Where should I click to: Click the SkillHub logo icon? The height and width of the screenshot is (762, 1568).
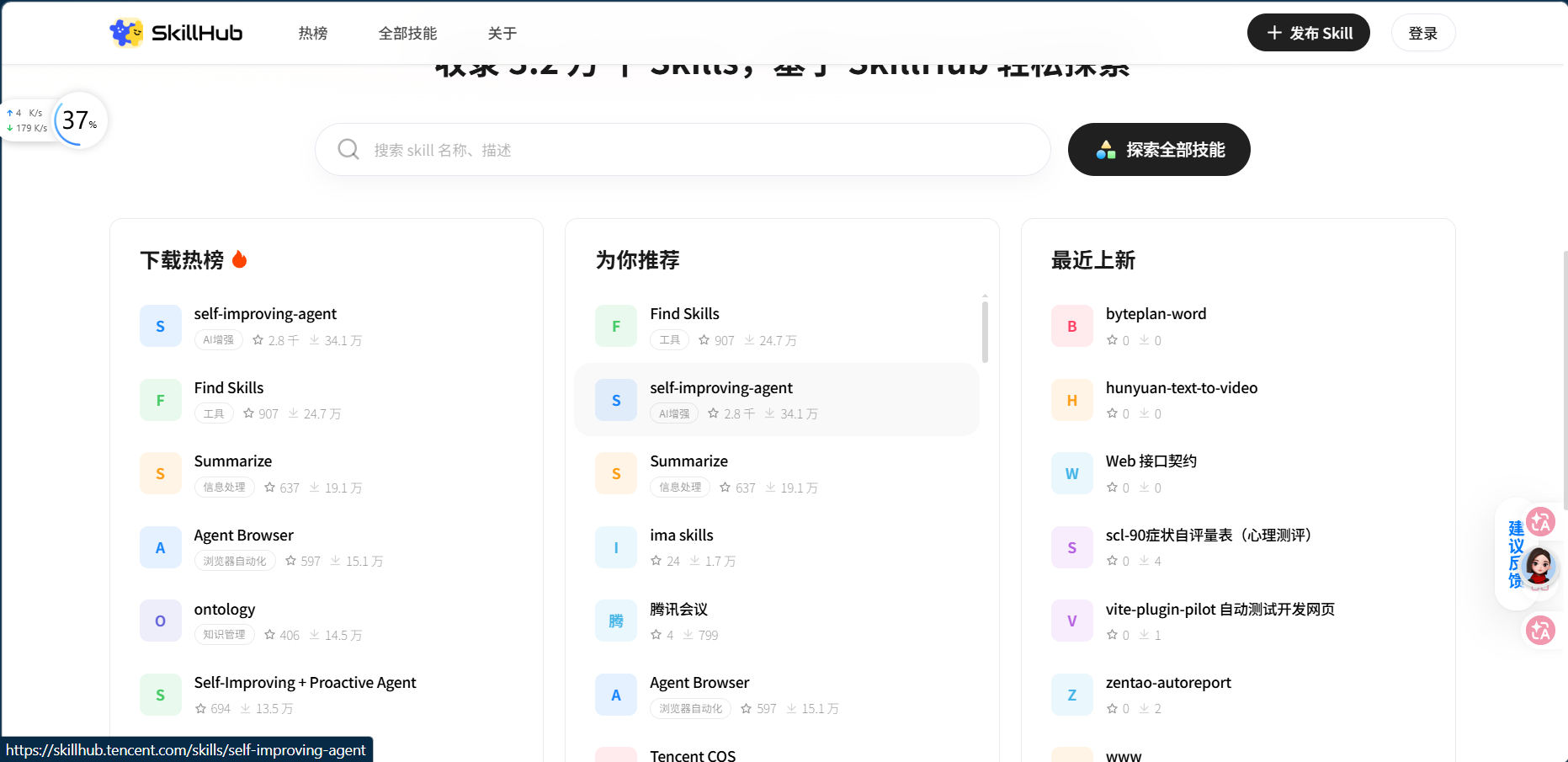click(x=127, y=32)
